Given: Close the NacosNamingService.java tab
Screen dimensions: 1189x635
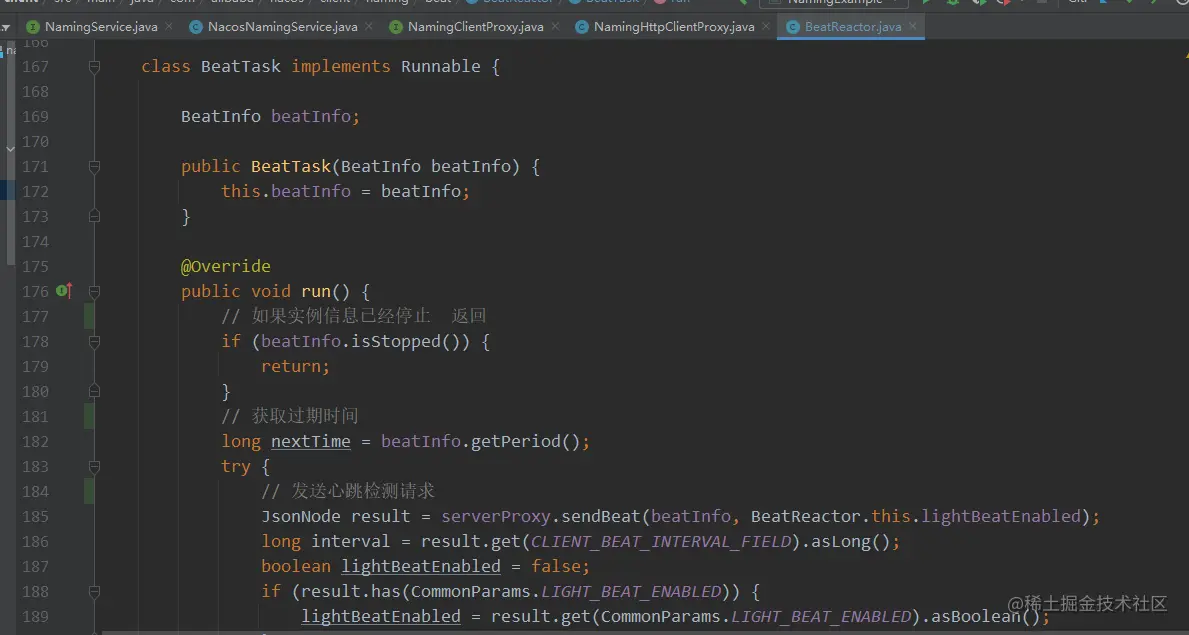Looking at the screenshot, I should [368, 27].
